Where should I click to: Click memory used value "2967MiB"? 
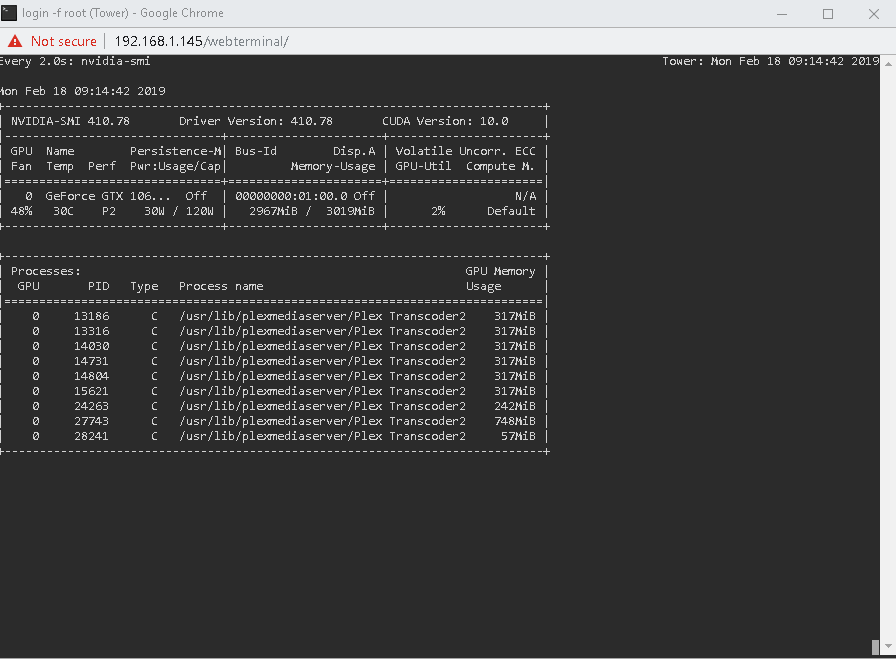[x=273, y=211]
